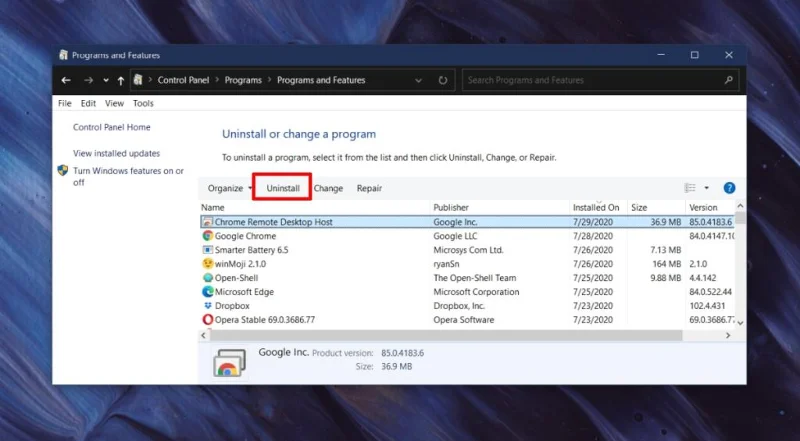Click the Search Programs and Features box
This screenshot has width=800, height=441.
[600, 80]
